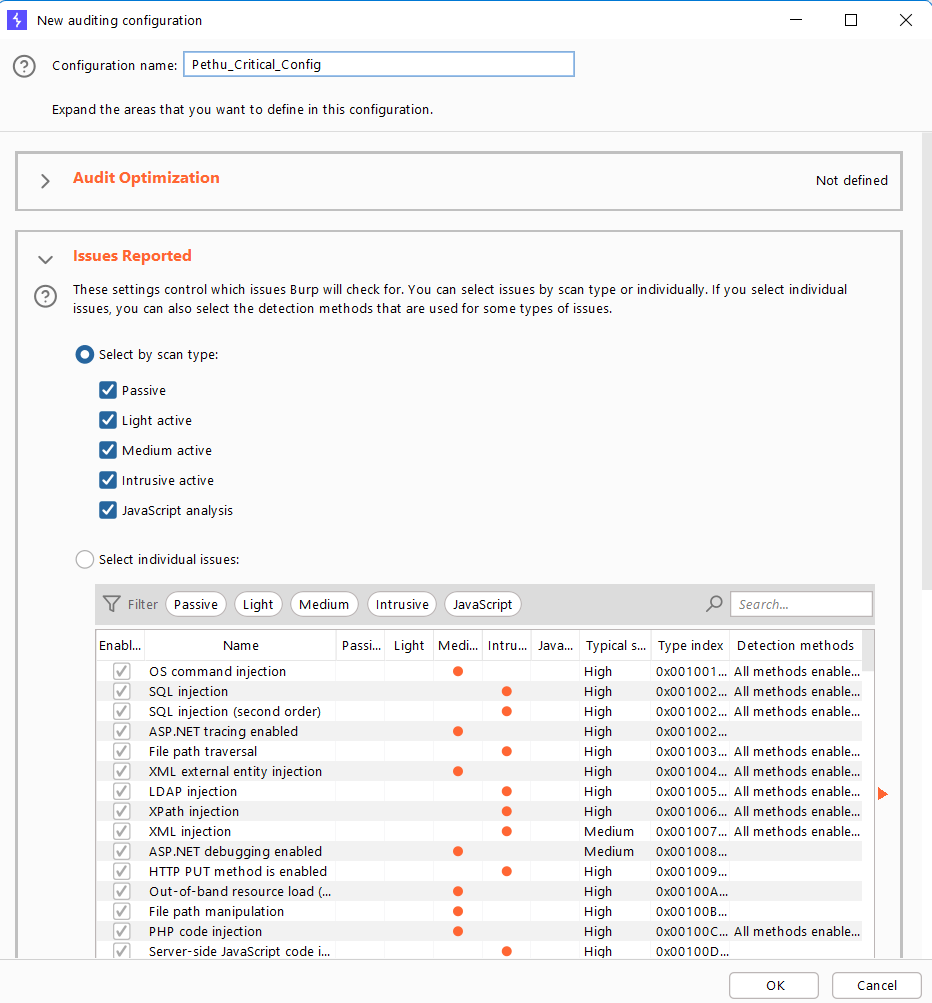Uncheck the Medium active checkbox
The height and width of the screenshot is (1003, 932).
[x=108, y=450]
